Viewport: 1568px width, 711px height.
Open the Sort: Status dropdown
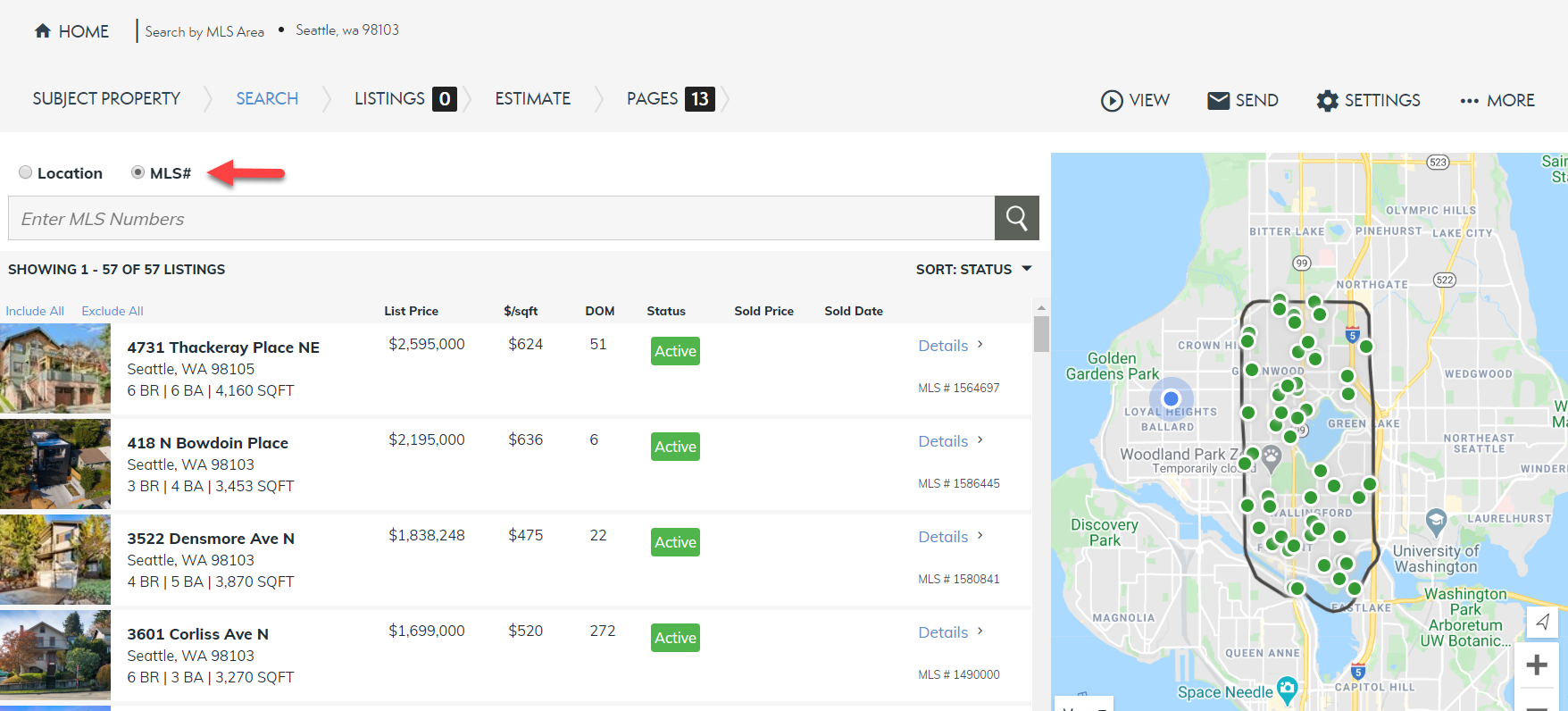tap(973, 269)
